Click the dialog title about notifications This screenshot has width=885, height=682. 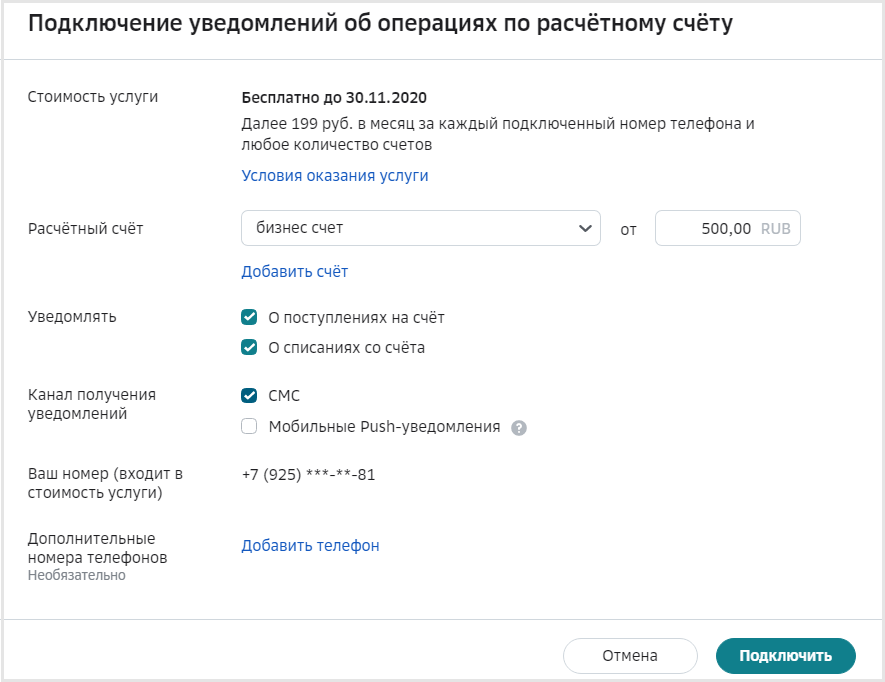pyautogui.click(x=380, y=24)
